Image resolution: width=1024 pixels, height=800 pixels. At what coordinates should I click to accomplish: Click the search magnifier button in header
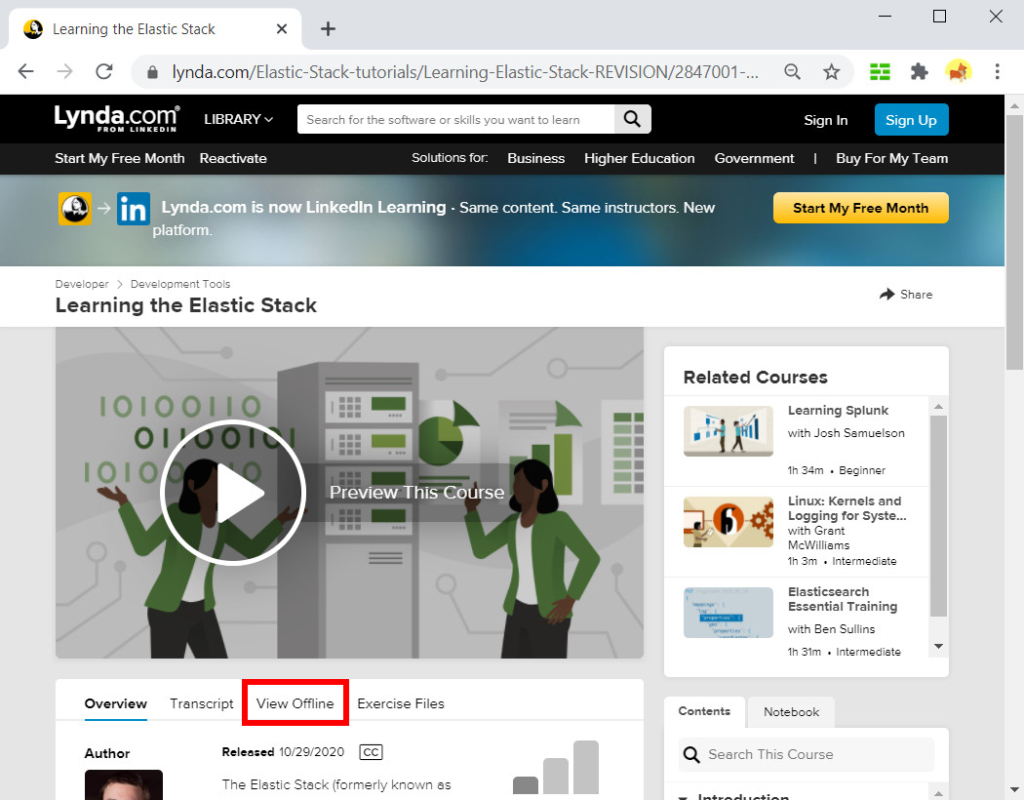pyautogui.click(x=632, y=119)
